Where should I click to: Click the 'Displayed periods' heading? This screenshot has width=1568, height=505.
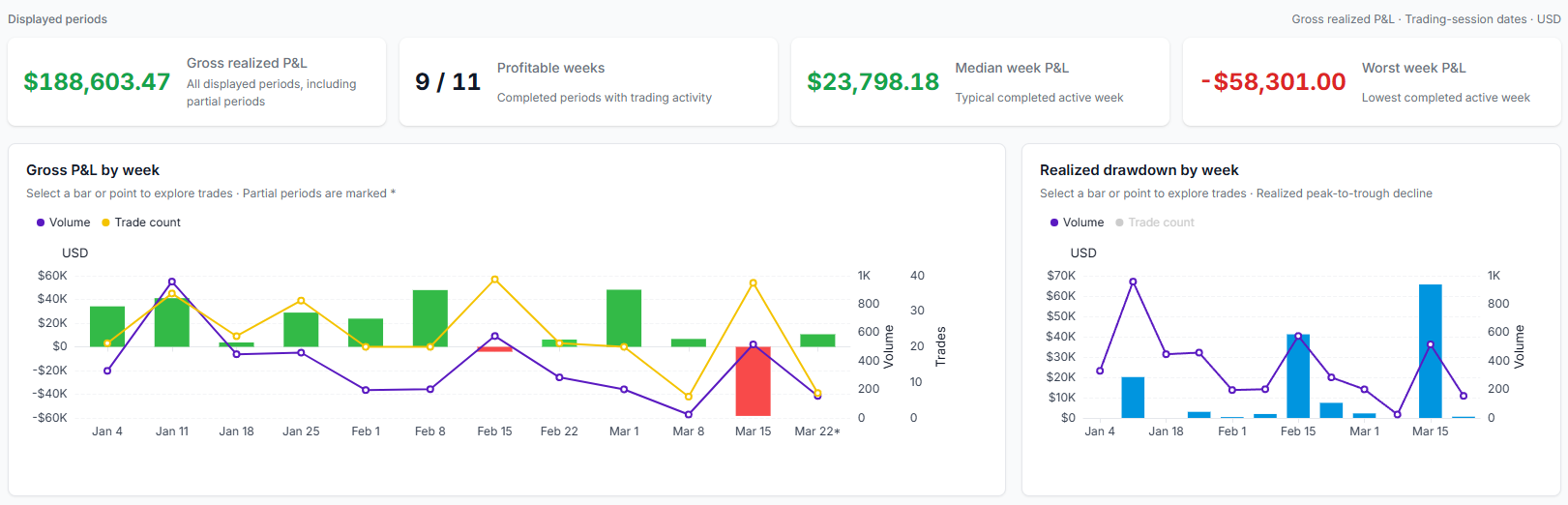click(x=57, y=19)
